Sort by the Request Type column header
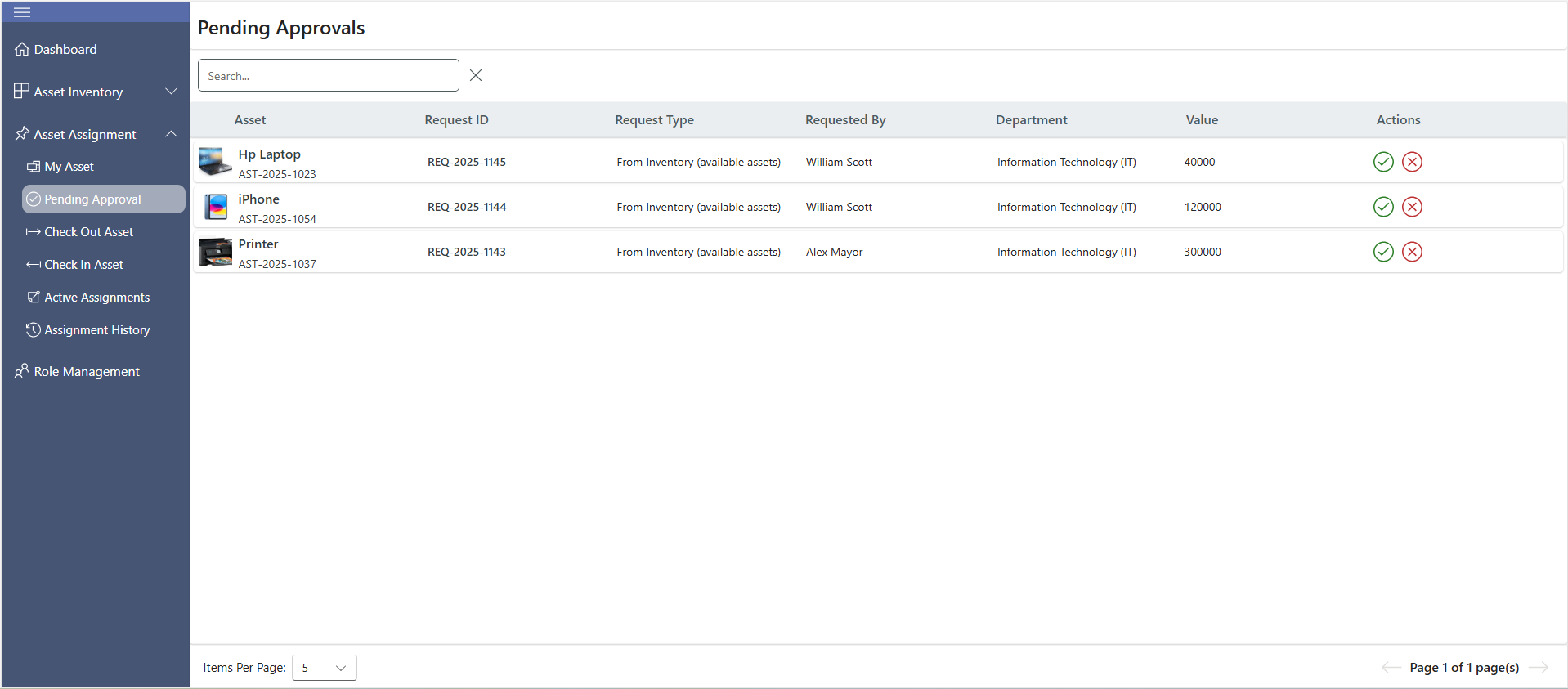1568x689 pixels. 655,120
